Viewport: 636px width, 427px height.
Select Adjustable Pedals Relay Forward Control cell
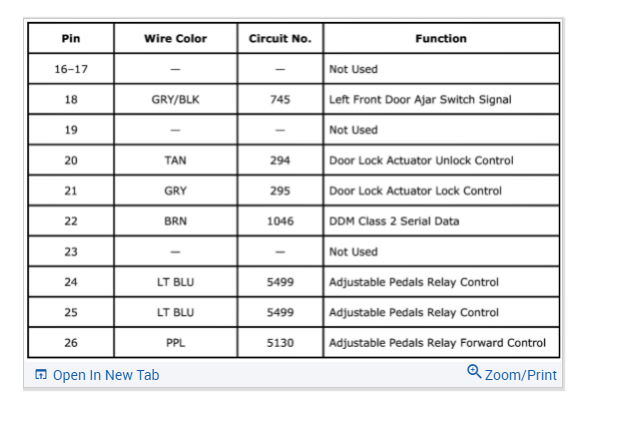(x=437, y=343)
